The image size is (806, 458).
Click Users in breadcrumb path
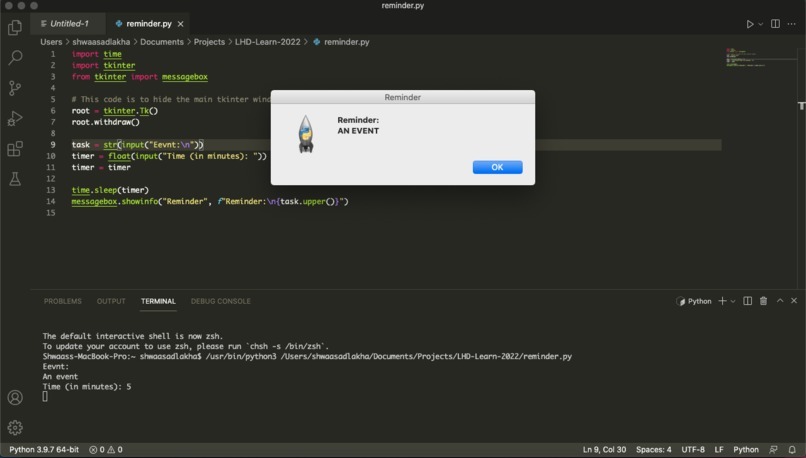coord(51,42)
